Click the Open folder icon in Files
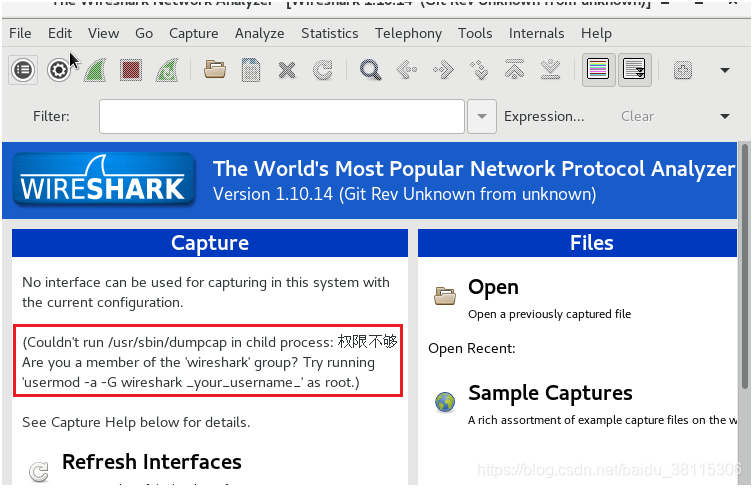Image resolution: width=752 pixels, height=488 pixels. coord(445,295)
